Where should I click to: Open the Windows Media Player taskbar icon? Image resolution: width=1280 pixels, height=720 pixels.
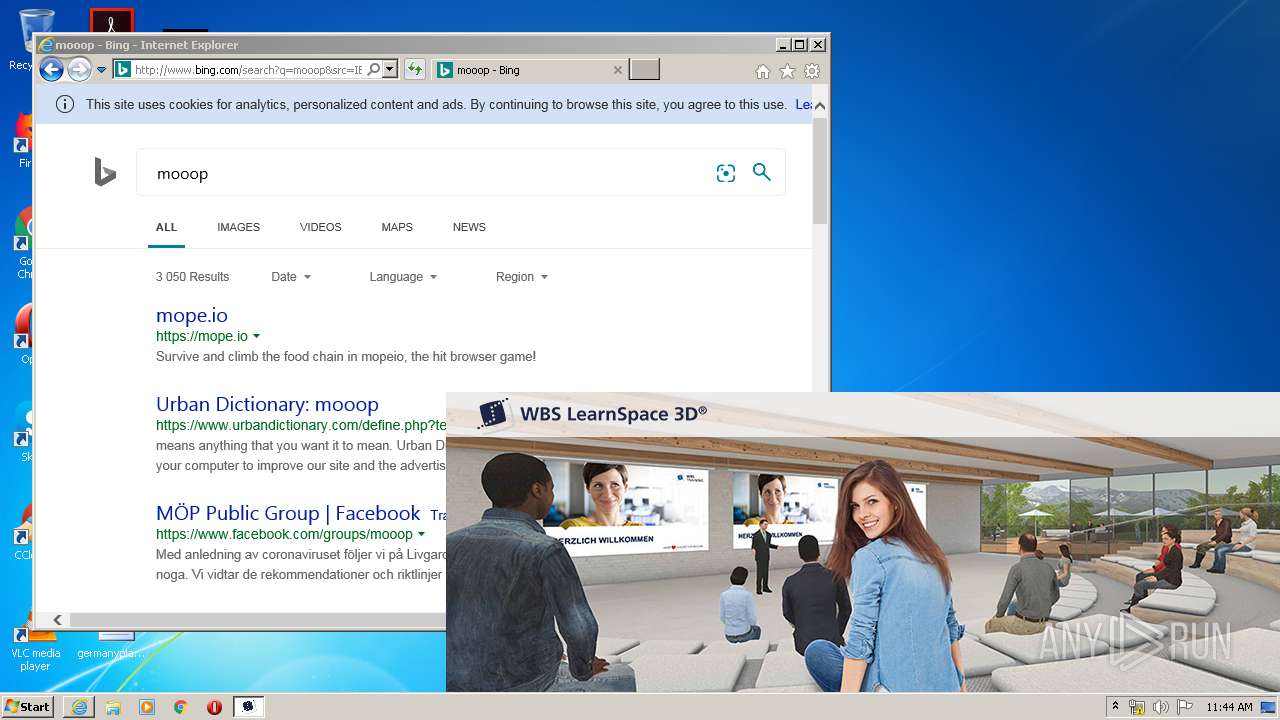pyautogui.click(x=147, y=707)
